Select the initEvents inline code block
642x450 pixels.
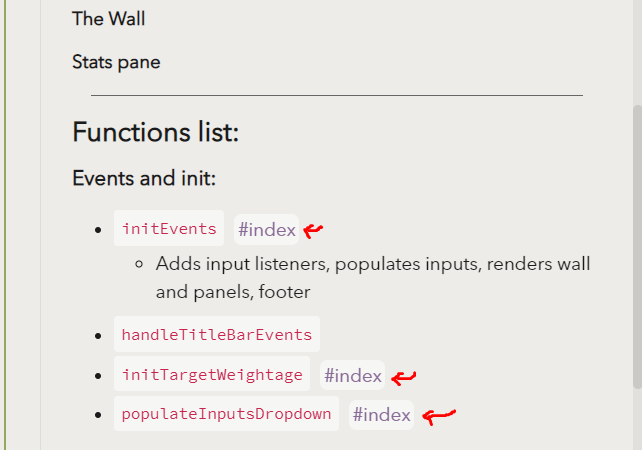point(169,228)
